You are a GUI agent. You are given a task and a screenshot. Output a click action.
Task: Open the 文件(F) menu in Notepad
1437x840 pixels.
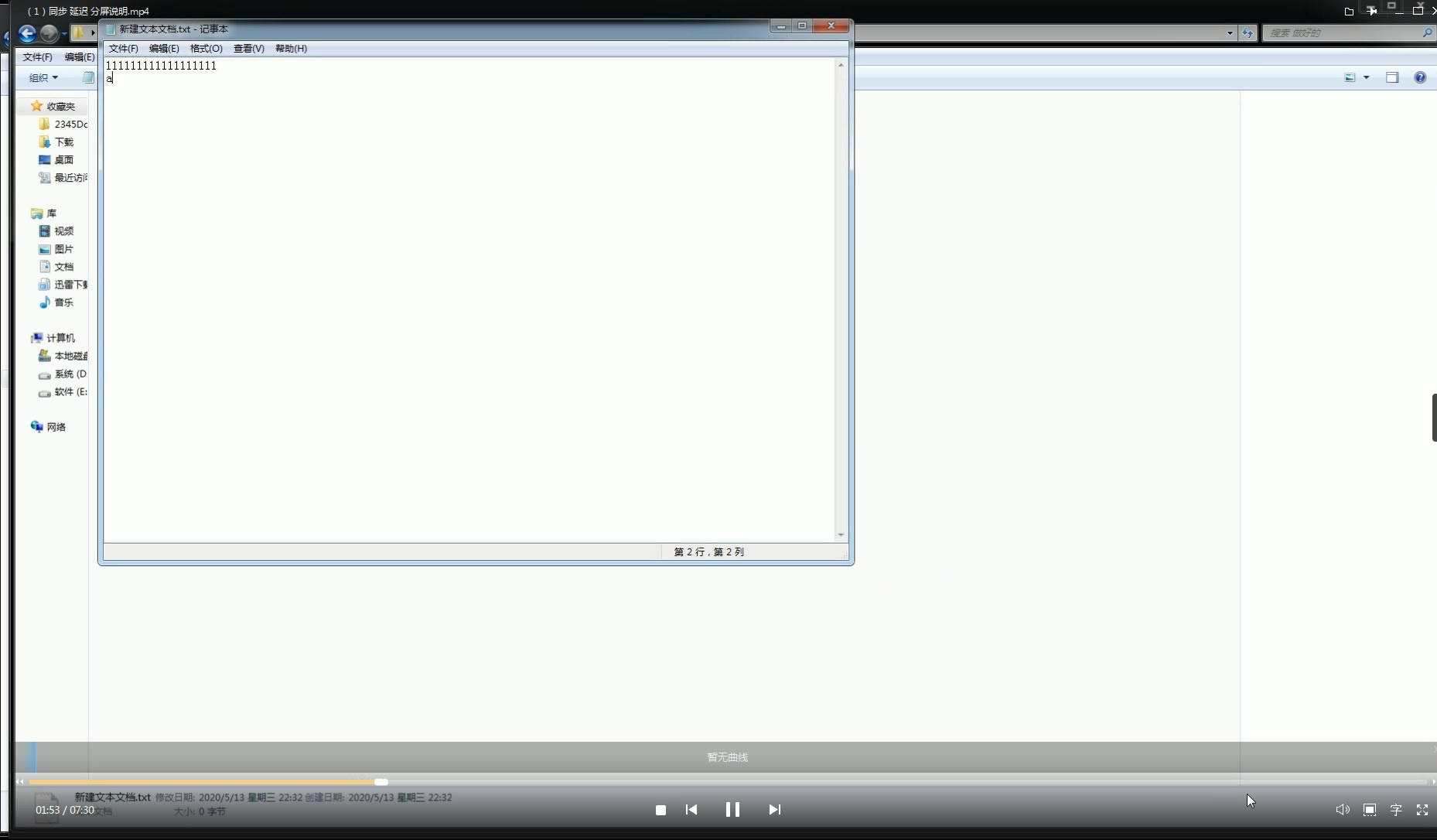[123, 48]
